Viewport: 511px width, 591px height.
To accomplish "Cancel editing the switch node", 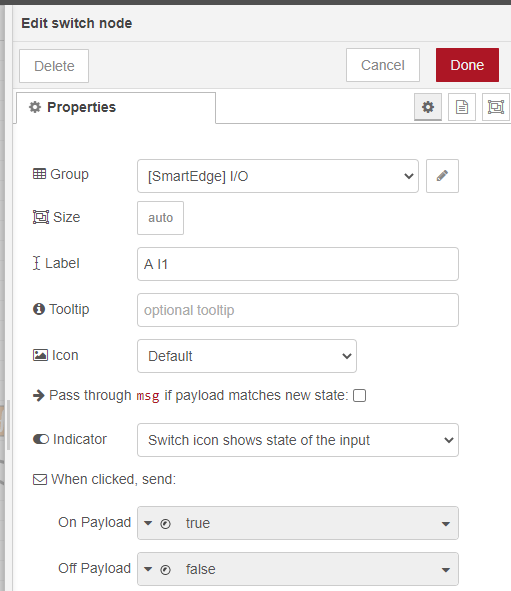I will [383, 65].
